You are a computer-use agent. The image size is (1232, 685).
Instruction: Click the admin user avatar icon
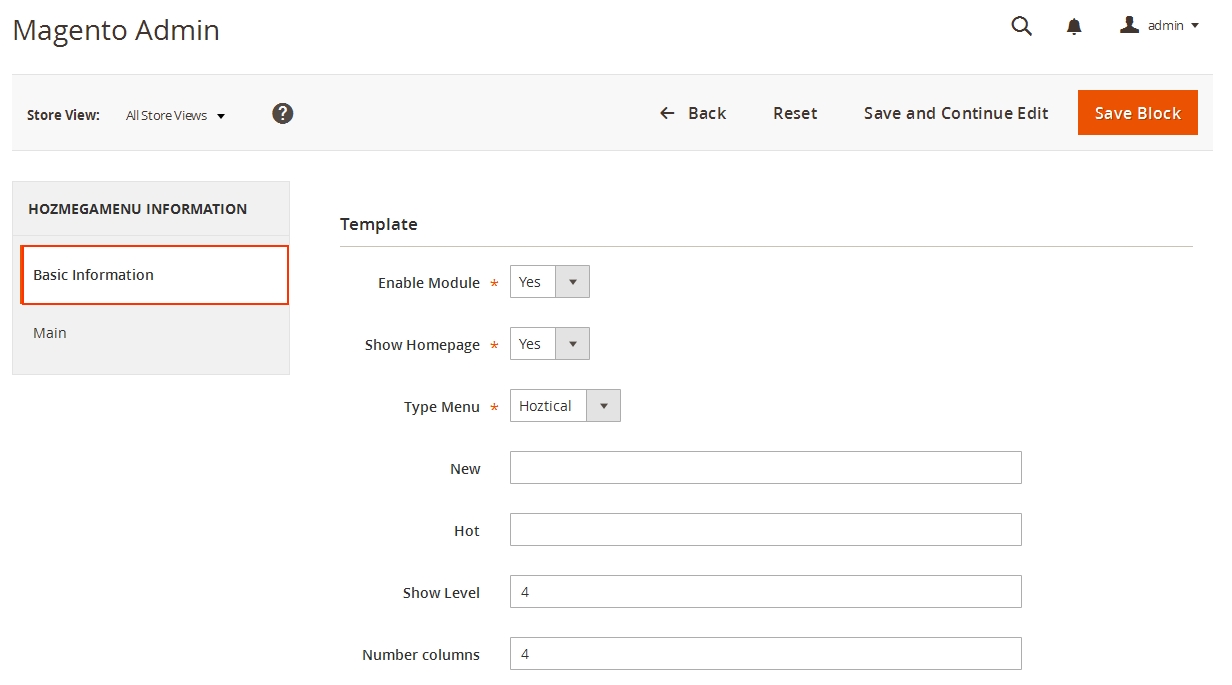pos(1129,25)
